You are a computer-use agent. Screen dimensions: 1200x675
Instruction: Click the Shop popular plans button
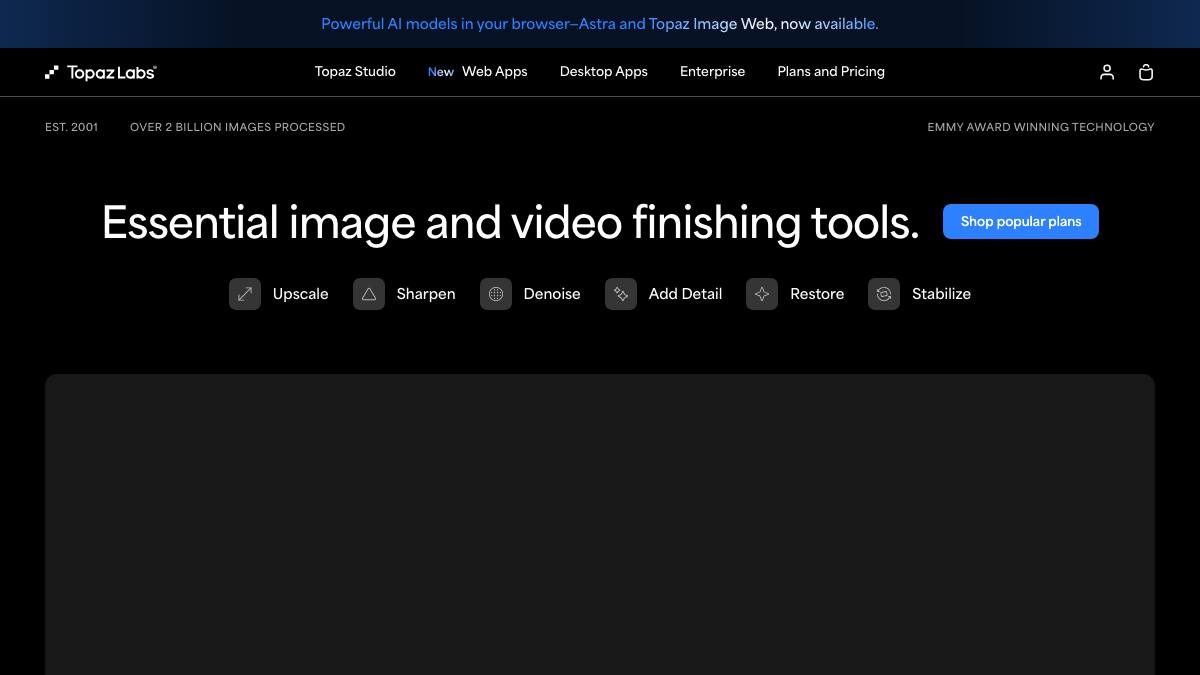(1021, 222)
